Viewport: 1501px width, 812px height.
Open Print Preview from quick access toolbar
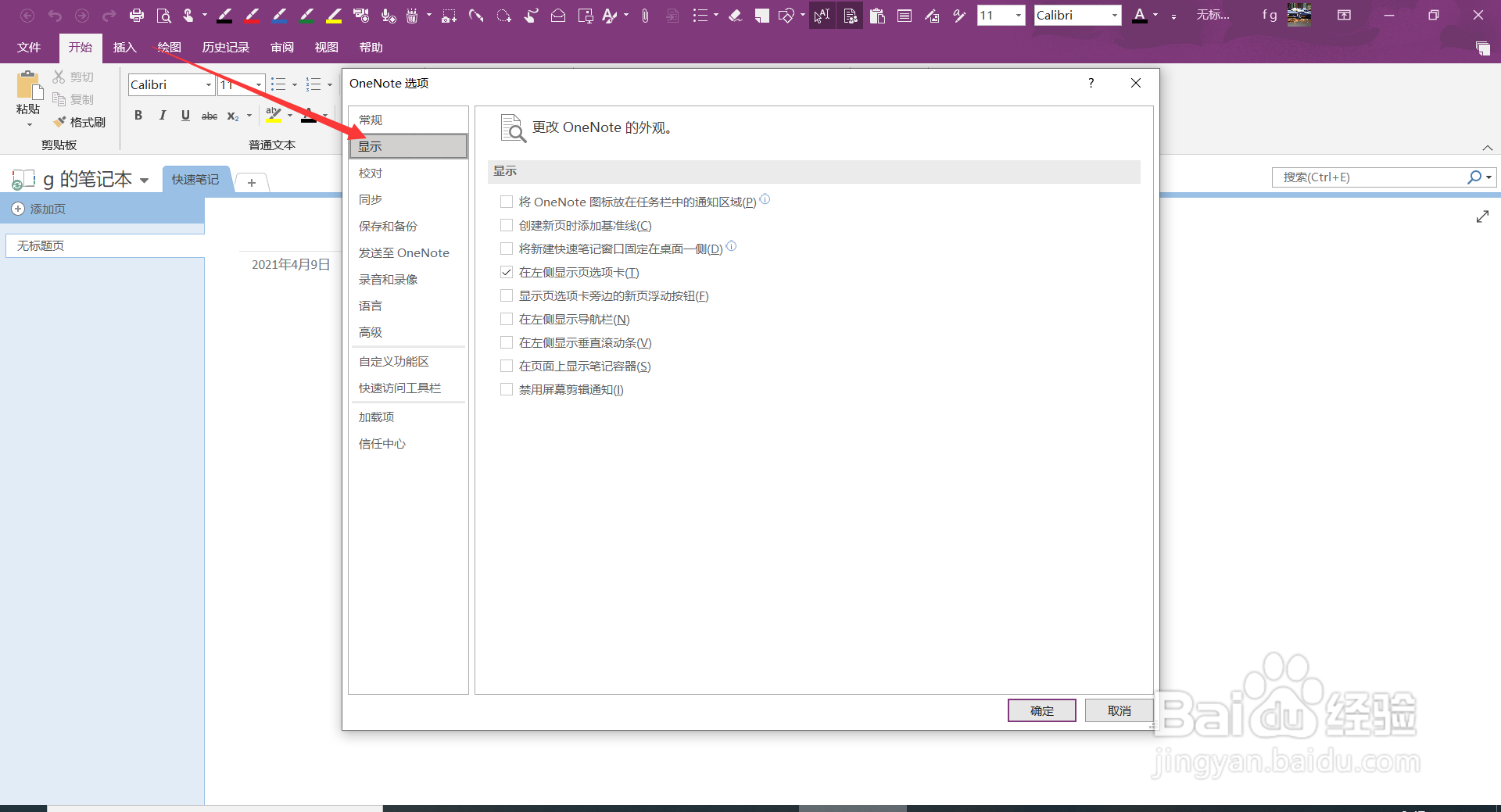(163, 15)
